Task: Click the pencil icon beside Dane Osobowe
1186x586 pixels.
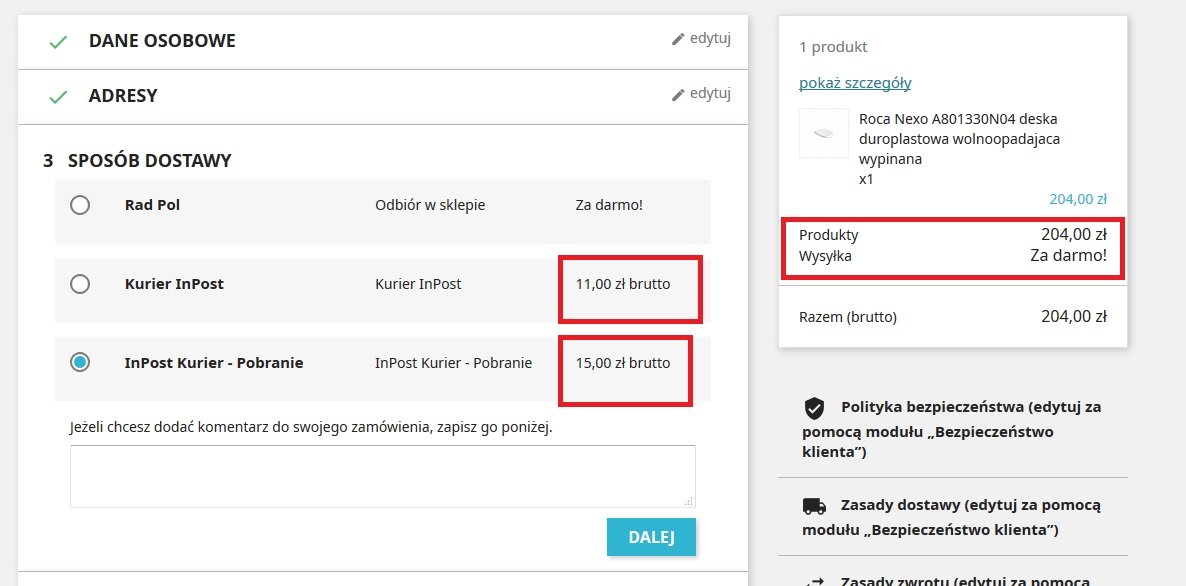Action: [678, 40]
